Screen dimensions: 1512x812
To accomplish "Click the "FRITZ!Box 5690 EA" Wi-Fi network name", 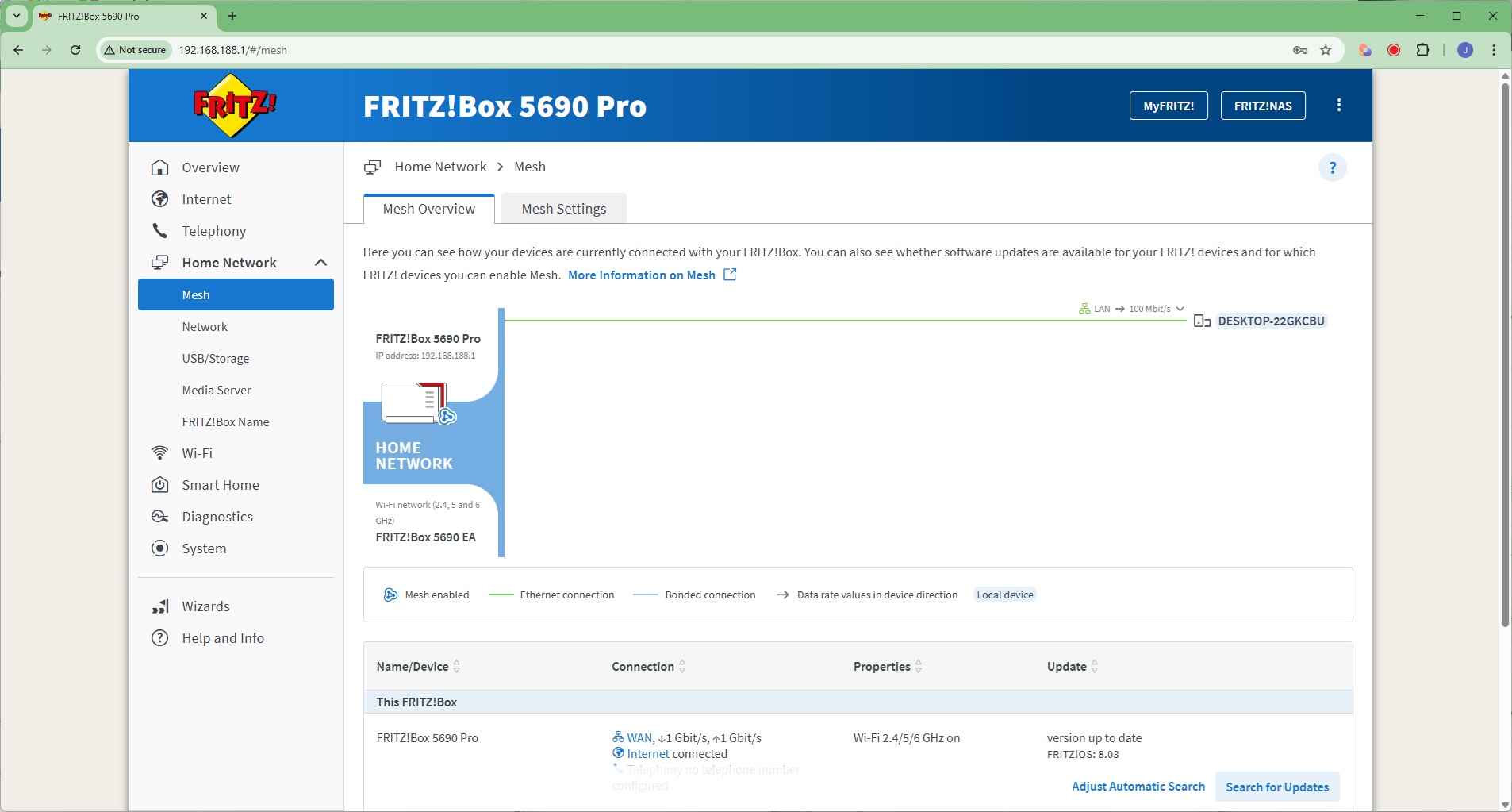I will 426,537.
